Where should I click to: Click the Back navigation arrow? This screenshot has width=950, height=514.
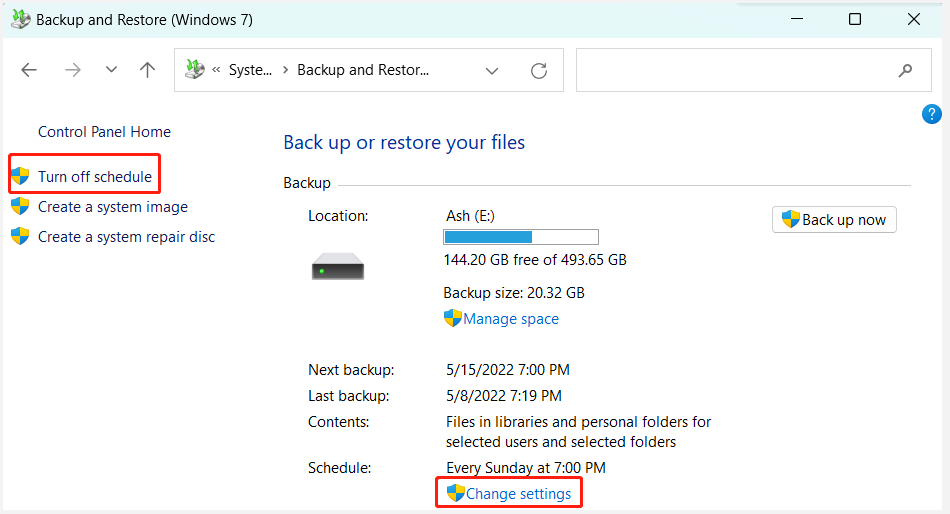tap(29, 70)
